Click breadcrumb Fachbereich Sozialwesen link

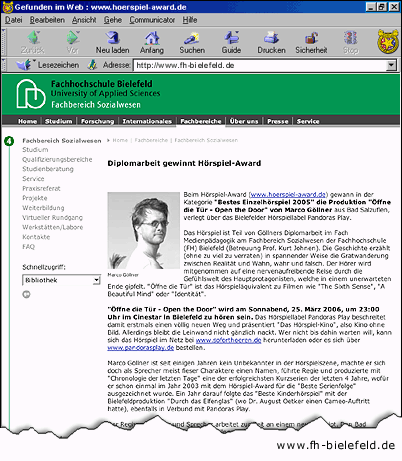pos(206,140)
